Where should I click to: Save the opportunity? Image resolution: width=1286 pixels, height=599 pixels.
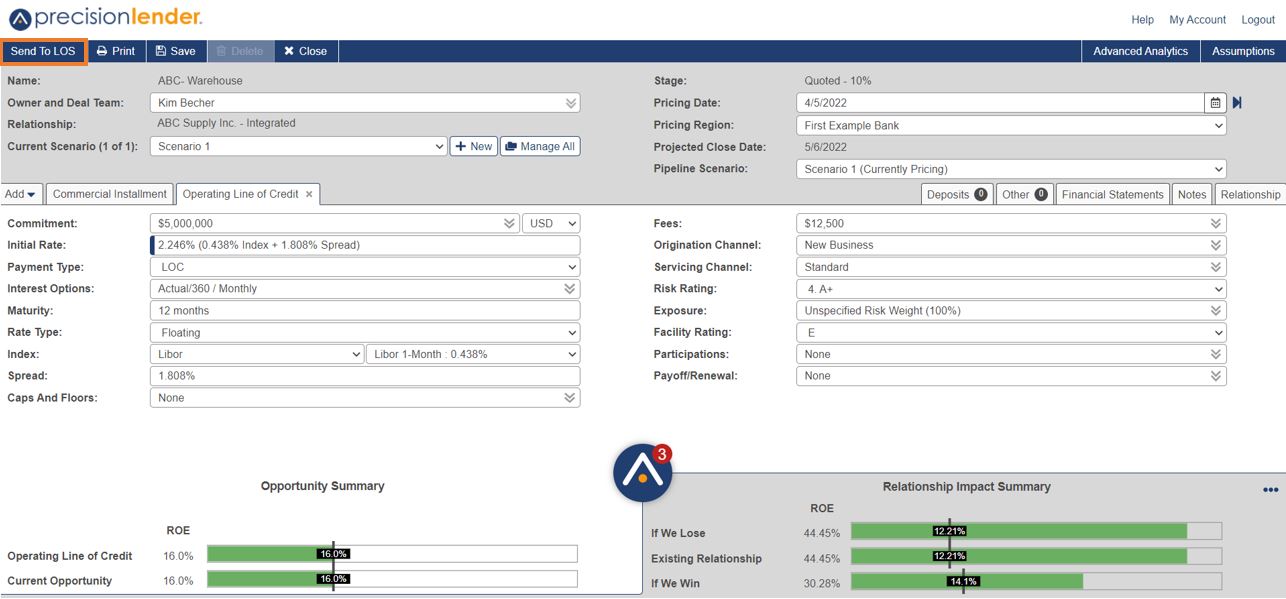tap(176, 51)
